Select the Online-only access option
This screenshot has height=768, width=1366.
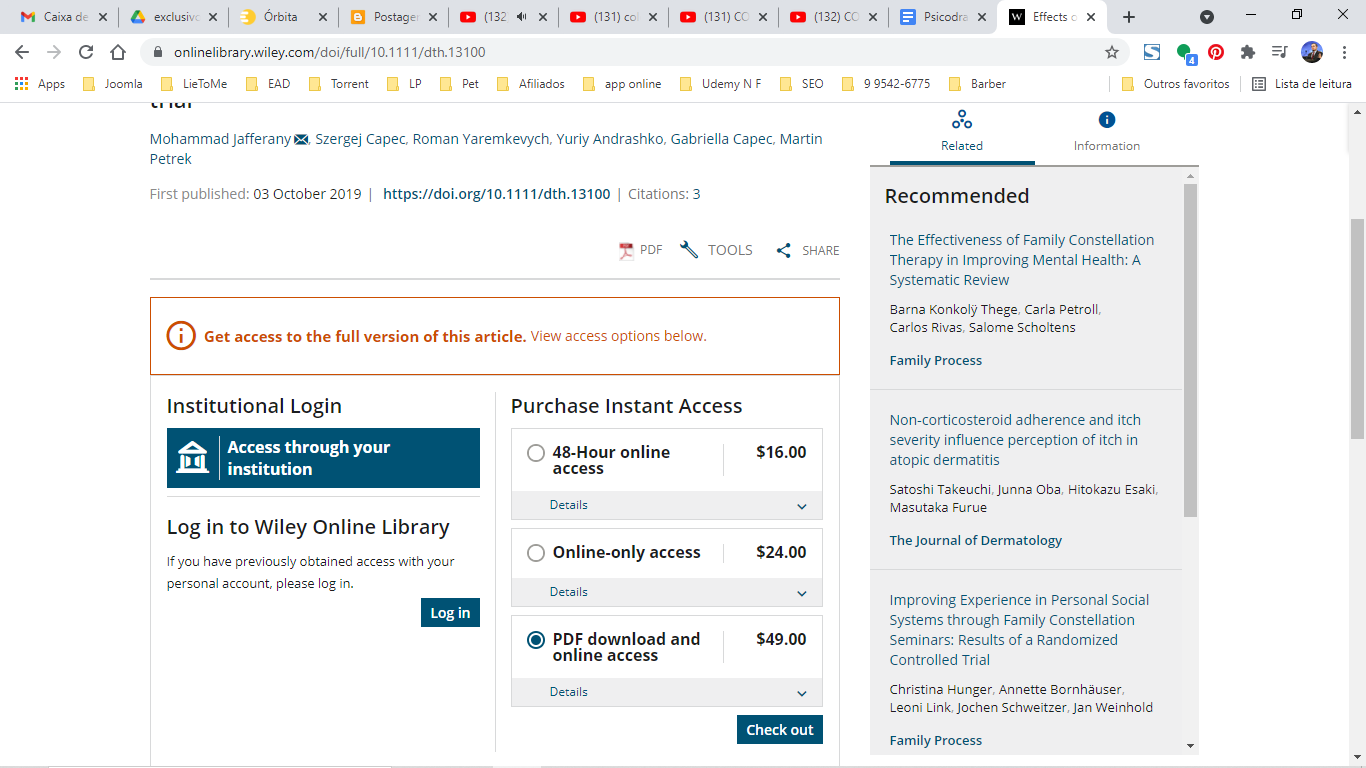tap(536, 553)
